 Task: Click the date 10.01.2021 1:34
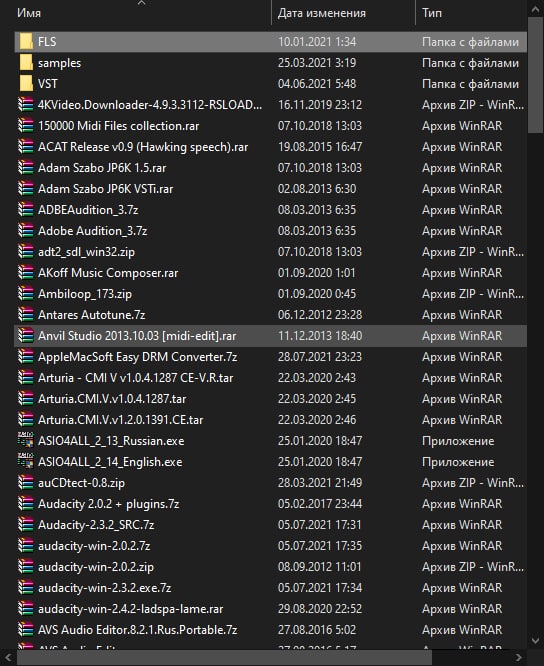pos(317,42)
